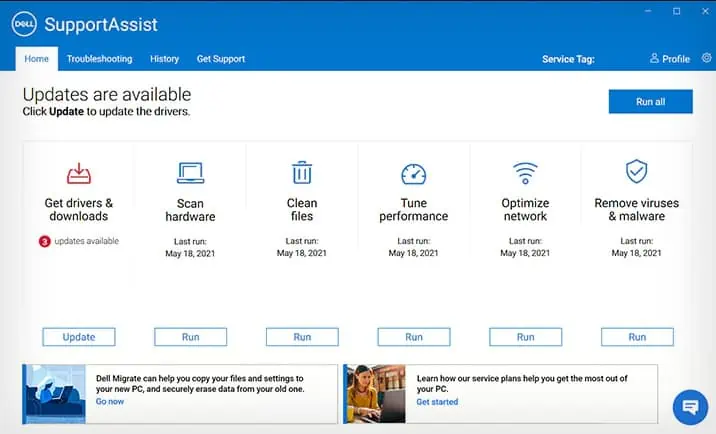This screenshot has height=434, width=716.
Task: Follow the Go now link
Action: tap(110, 401)
